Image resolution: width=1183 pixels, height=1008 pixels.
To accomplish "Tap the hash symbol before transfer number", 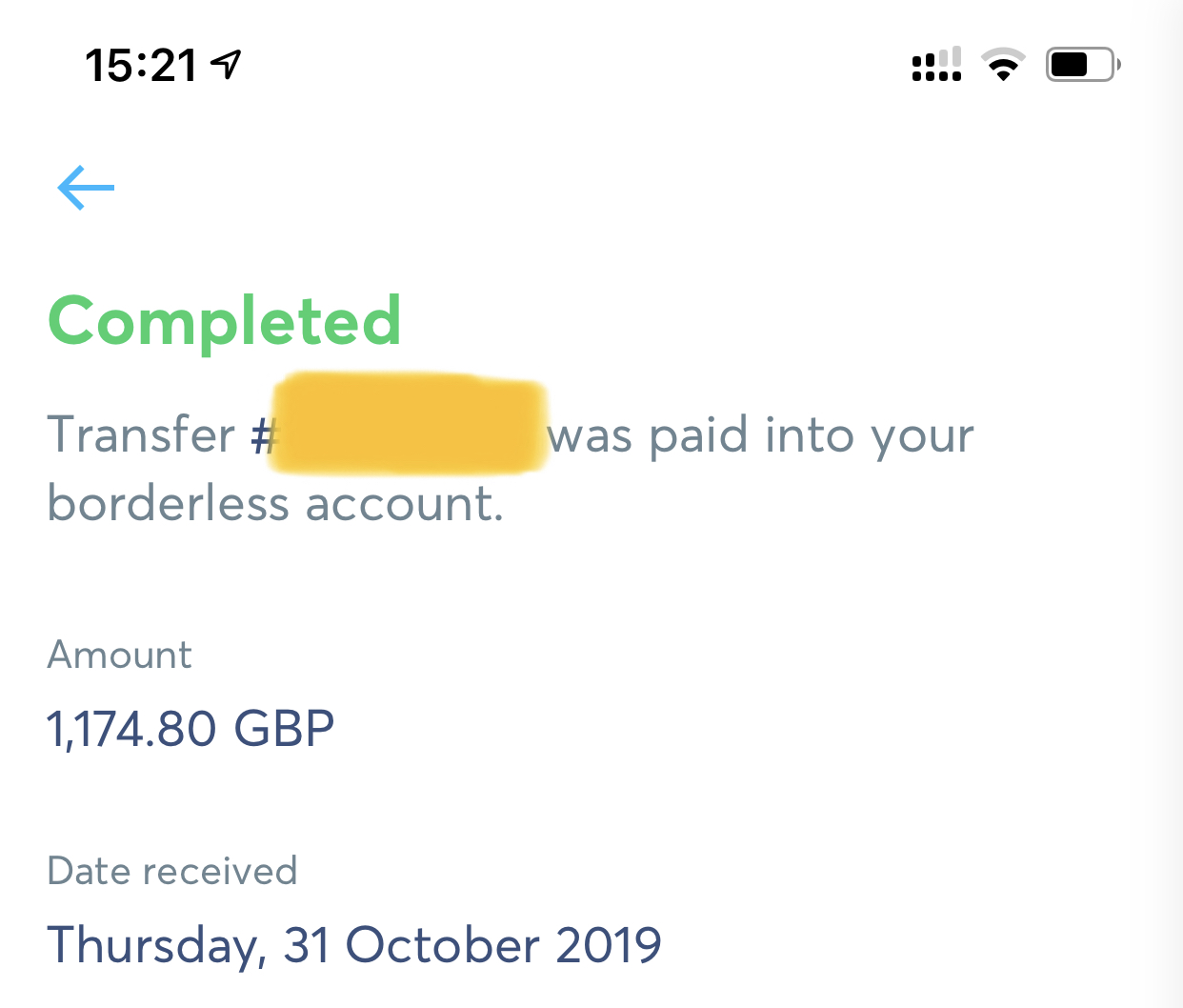I will (264, 436).
